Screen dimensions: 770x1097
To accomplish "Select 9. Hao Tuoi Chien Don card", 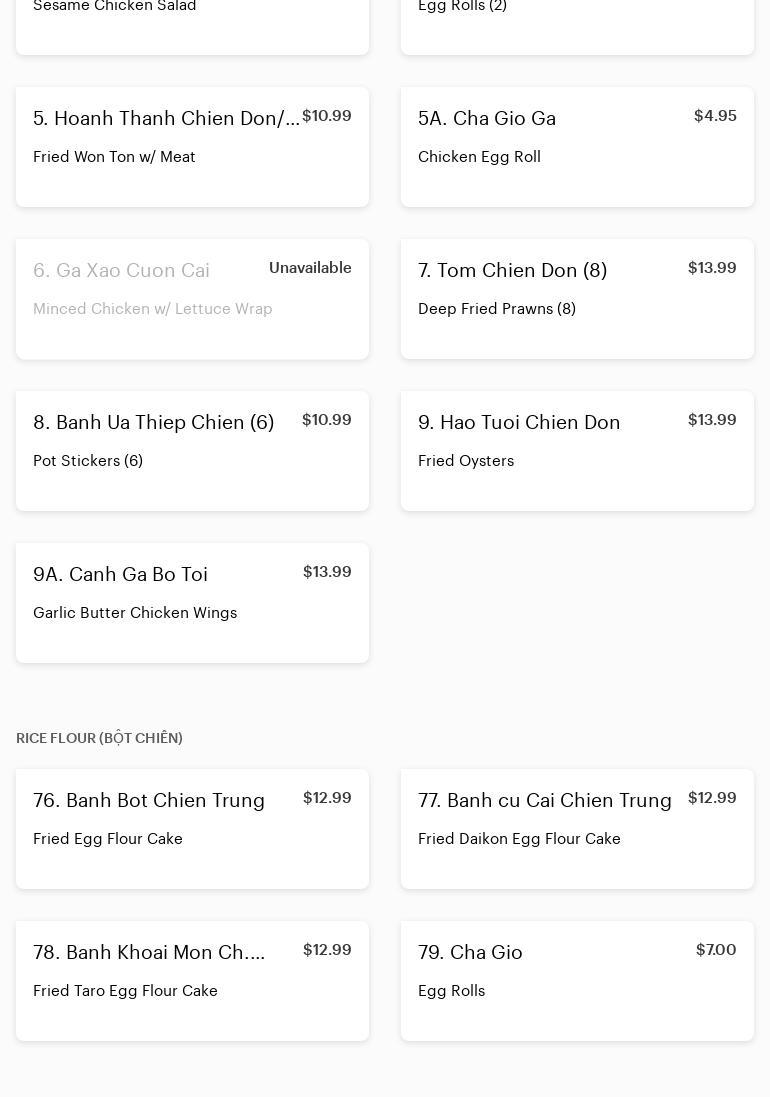I will pyautogui.click(x=577, y=451).
